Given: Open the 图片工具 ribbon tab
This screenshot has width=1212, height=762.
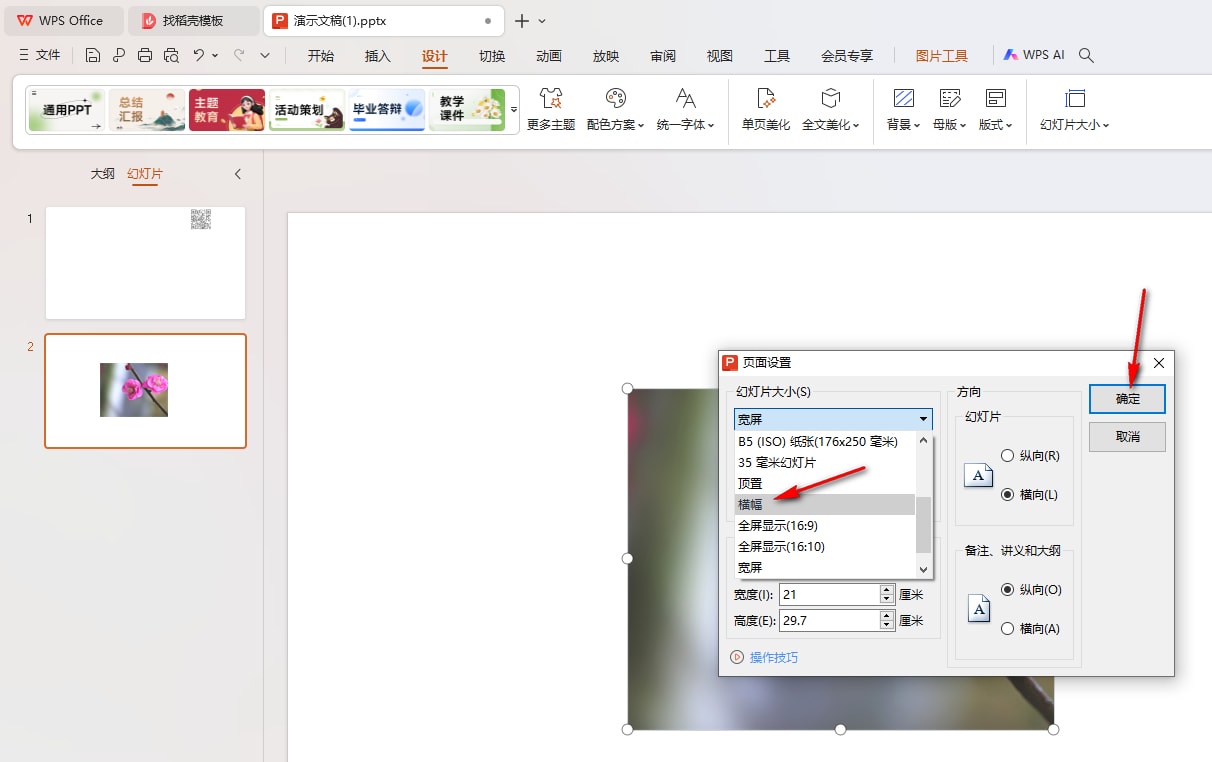Looking at the screenshot, I should (x=942, y=56).
